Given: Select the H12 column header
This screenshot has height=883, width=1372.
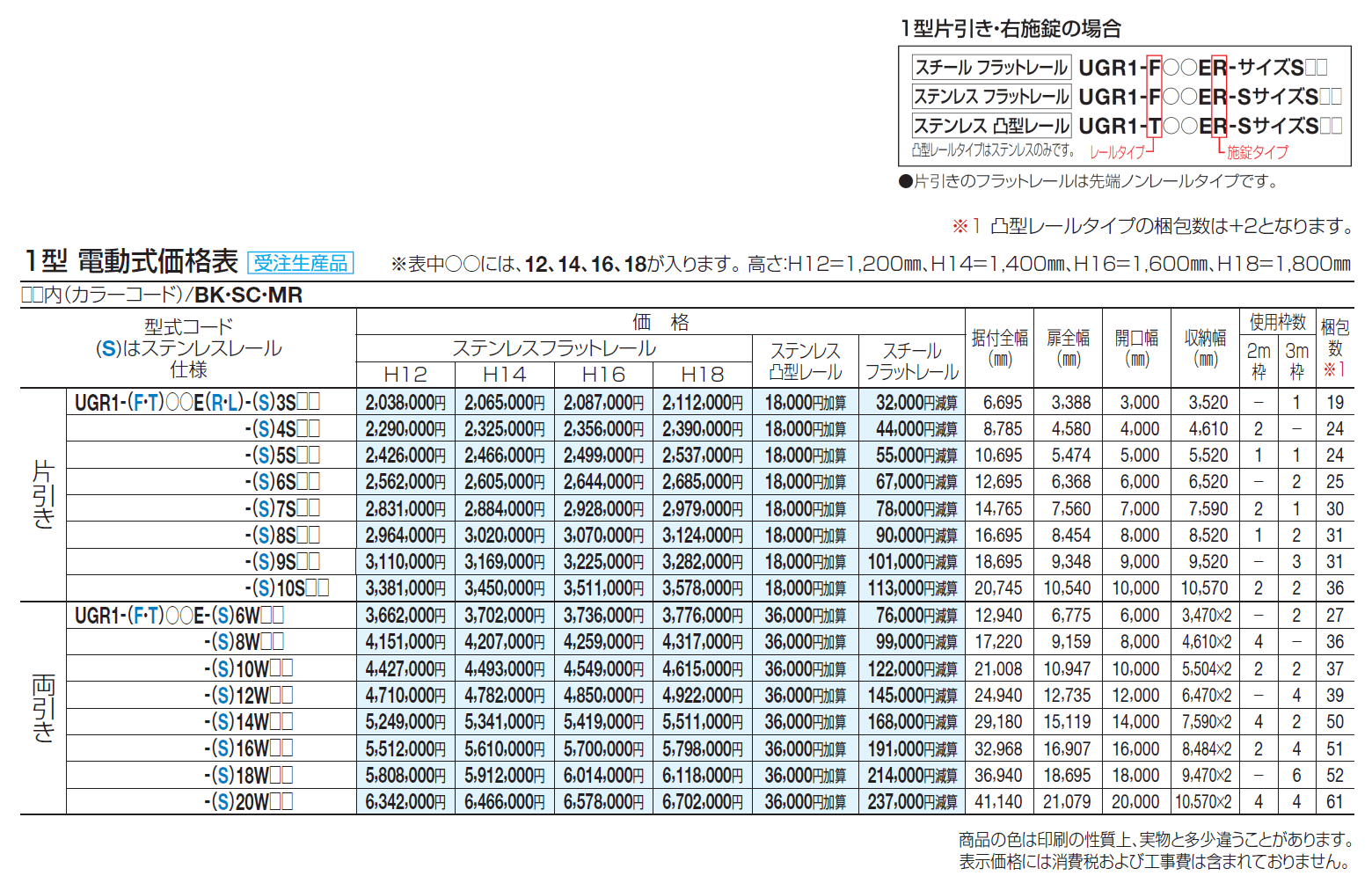Looking at the screenshot, I should coord(404,374).
